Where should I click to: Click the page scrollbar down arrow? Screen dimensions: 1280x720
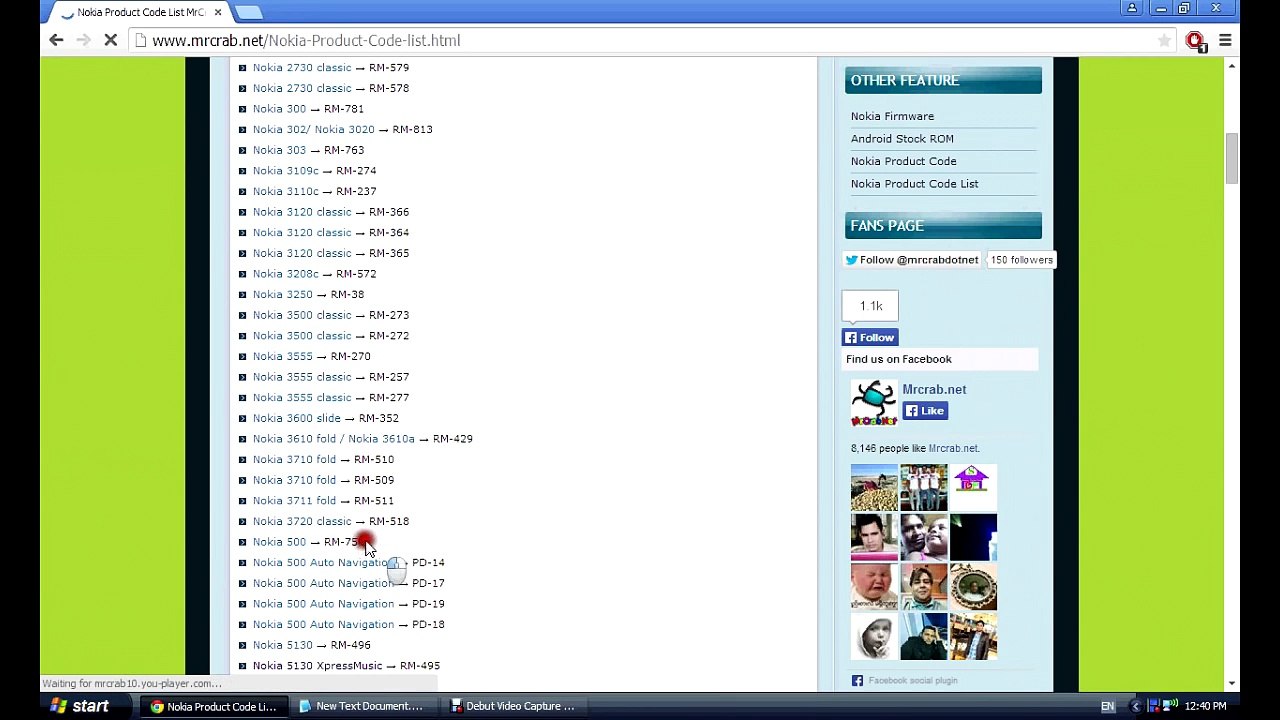(x=1231, y=684)
